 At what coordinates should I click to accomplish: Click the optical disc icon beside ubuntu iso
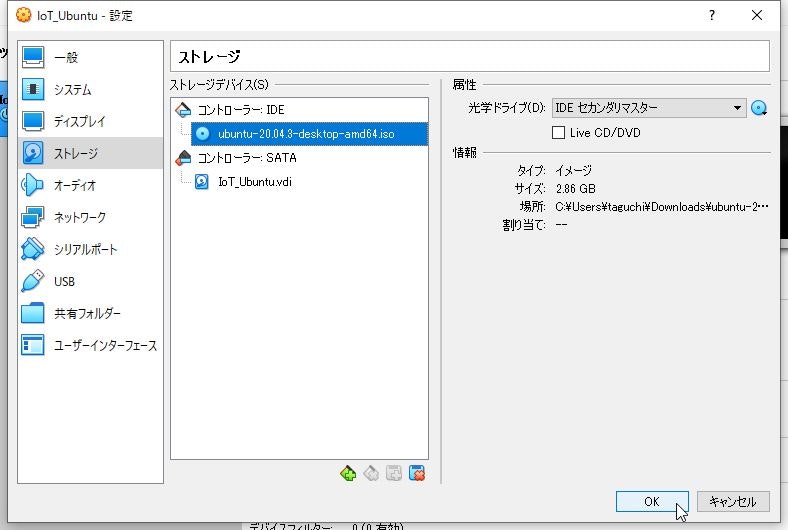tap(202, 134)
